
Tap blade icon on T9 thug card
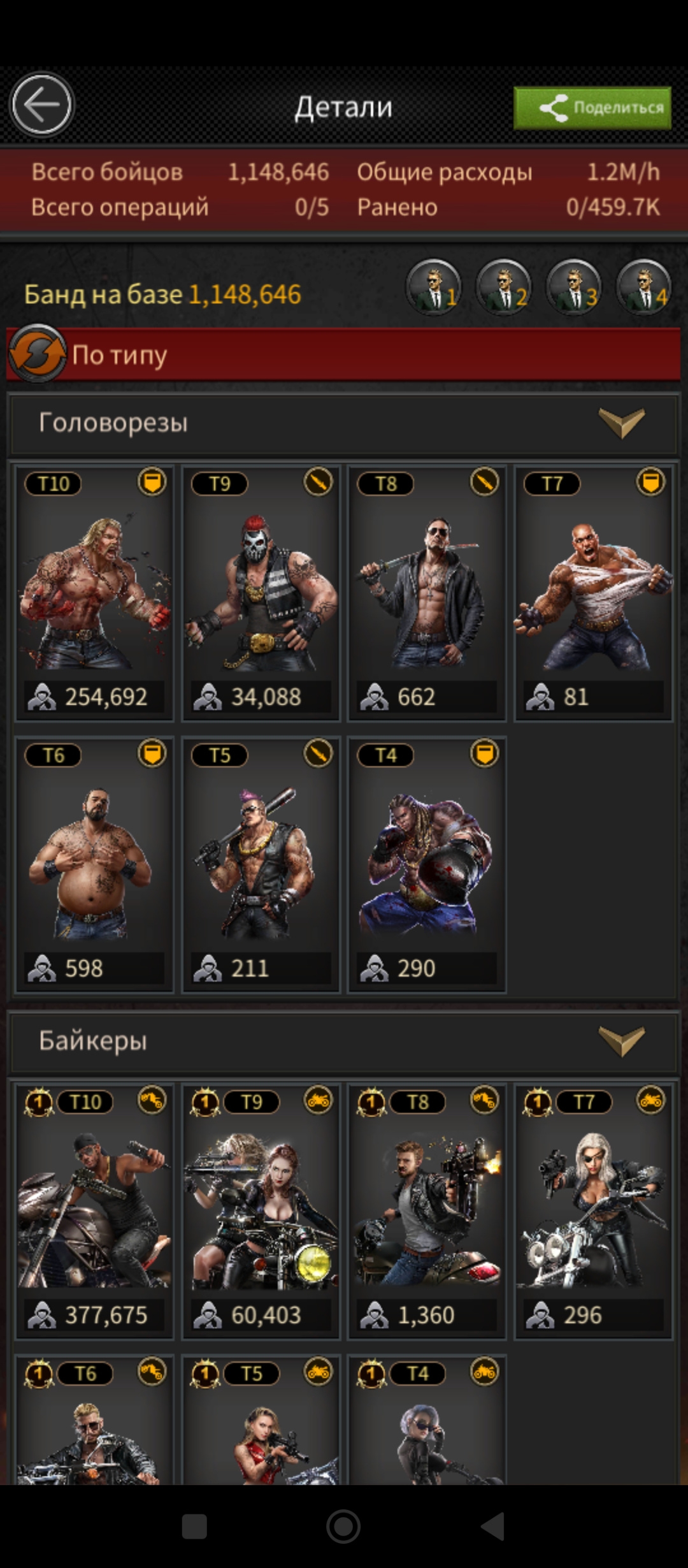[319, 482]
